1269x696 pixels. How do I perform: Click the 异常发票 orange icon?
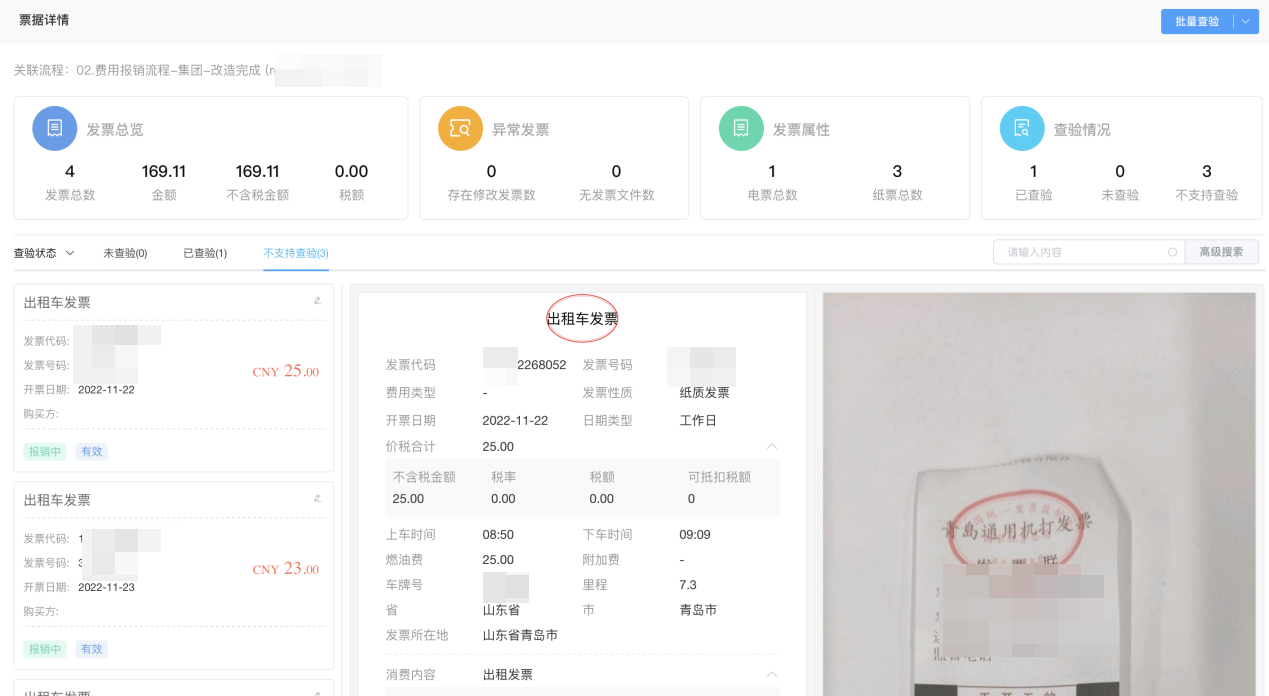point(461,129)
